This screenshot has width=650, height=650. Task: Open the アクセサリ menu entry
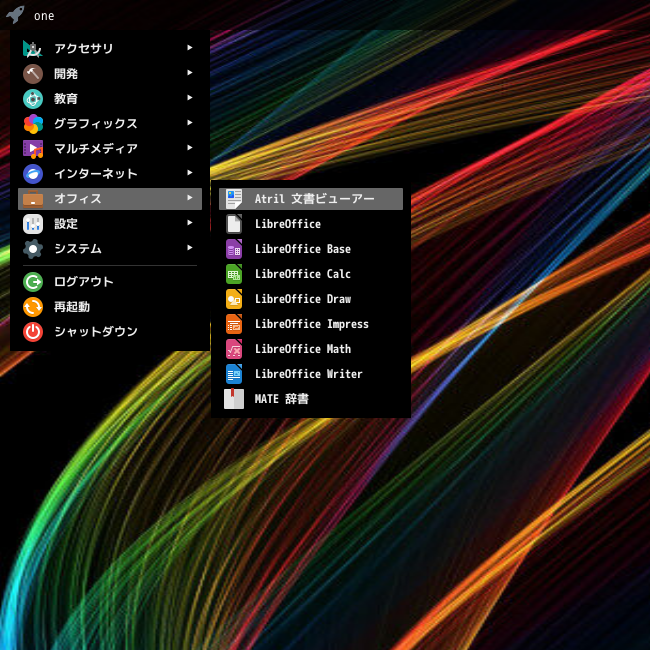pos(110,49)
